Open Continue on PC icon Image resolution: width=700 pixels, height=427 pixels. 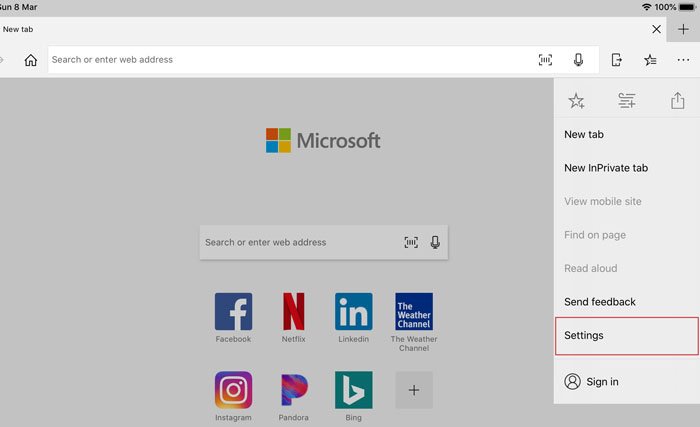coord(617,60)
